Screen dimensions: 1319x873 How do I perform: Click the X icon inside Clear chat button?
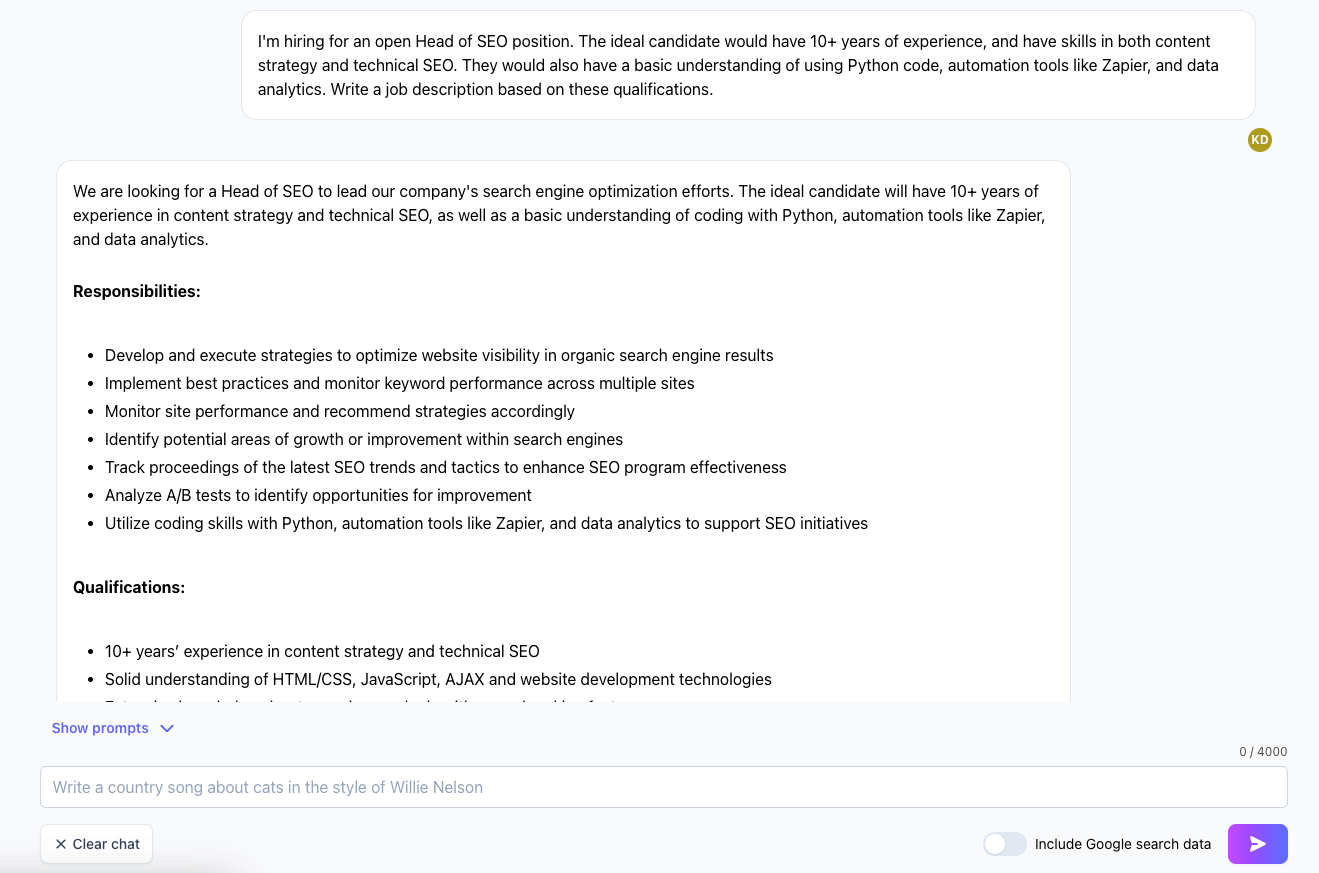point(62,844)
